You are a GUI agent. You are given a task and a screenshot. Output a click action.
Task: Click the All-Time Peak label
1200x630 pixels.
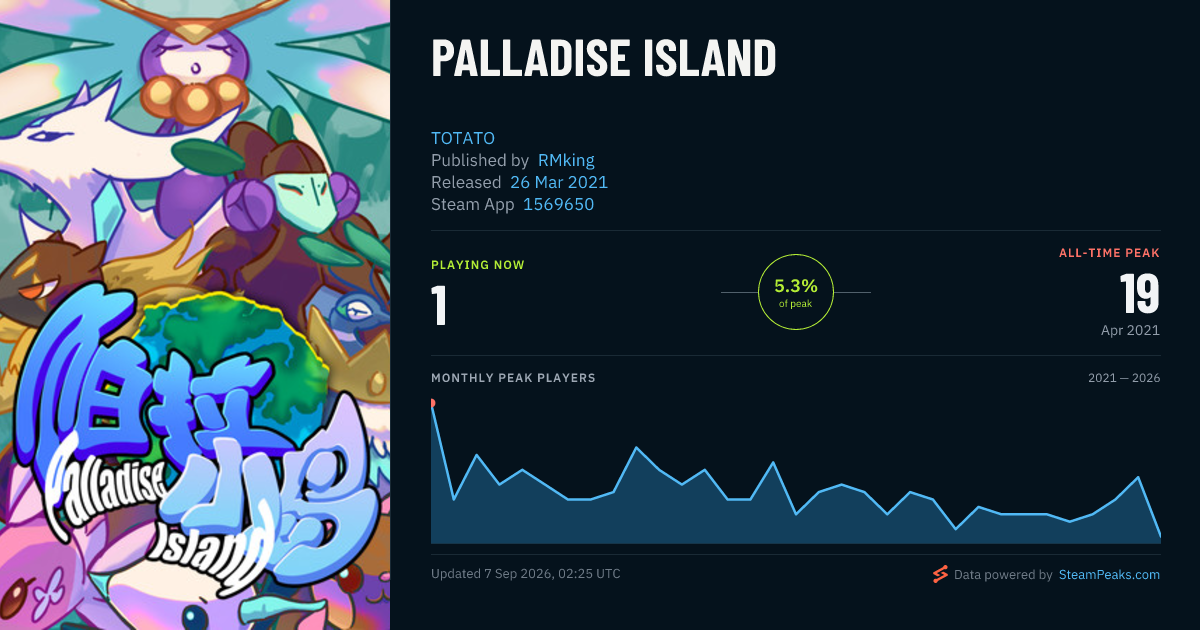[x=1109, y=253]
